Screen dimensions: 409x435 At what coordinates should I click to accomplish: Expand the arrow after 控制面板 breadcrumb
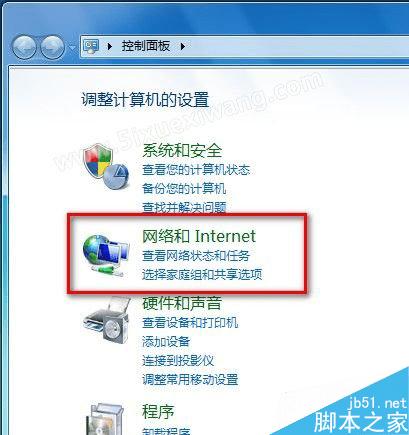(183, 46)
